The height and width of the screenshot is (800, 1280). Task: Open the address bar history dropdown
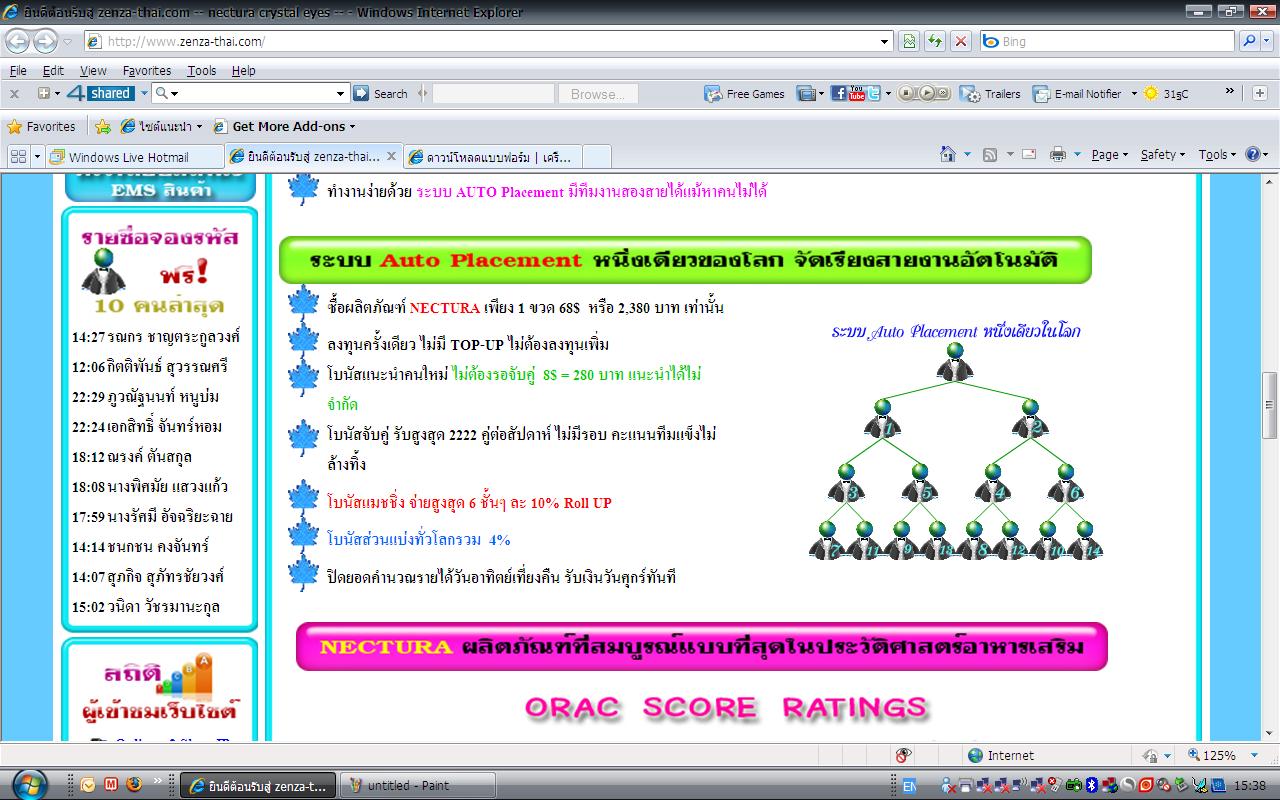[885, 41]
